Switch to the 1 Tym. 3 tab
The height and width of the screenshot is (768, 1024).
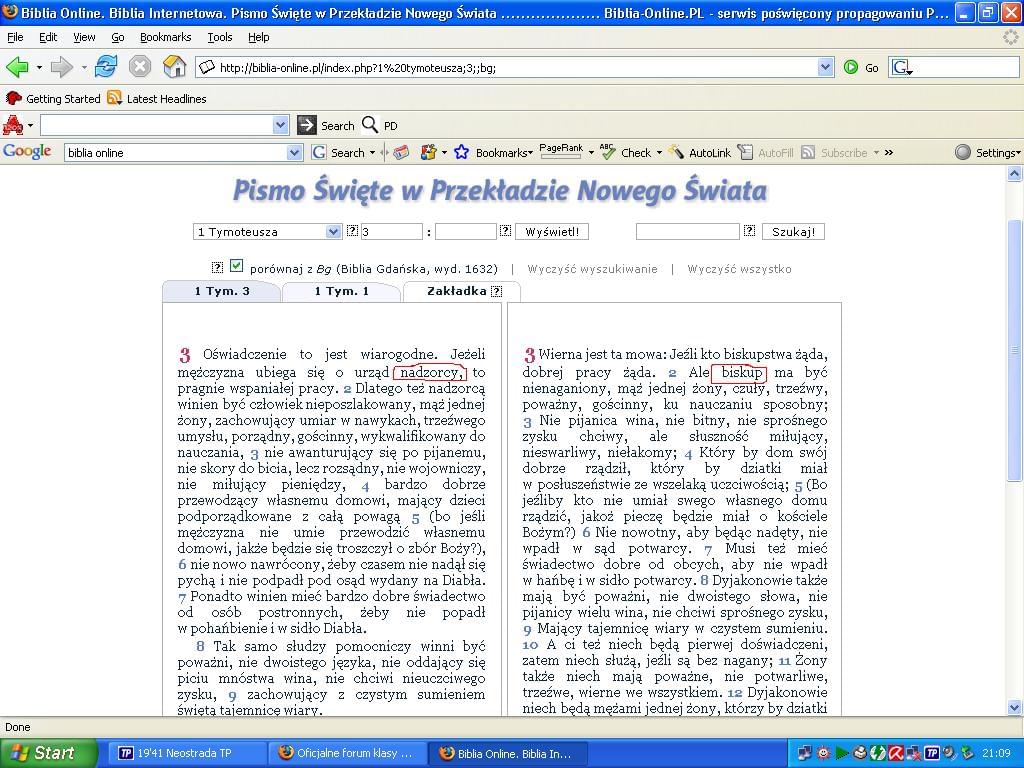[222, 291]
